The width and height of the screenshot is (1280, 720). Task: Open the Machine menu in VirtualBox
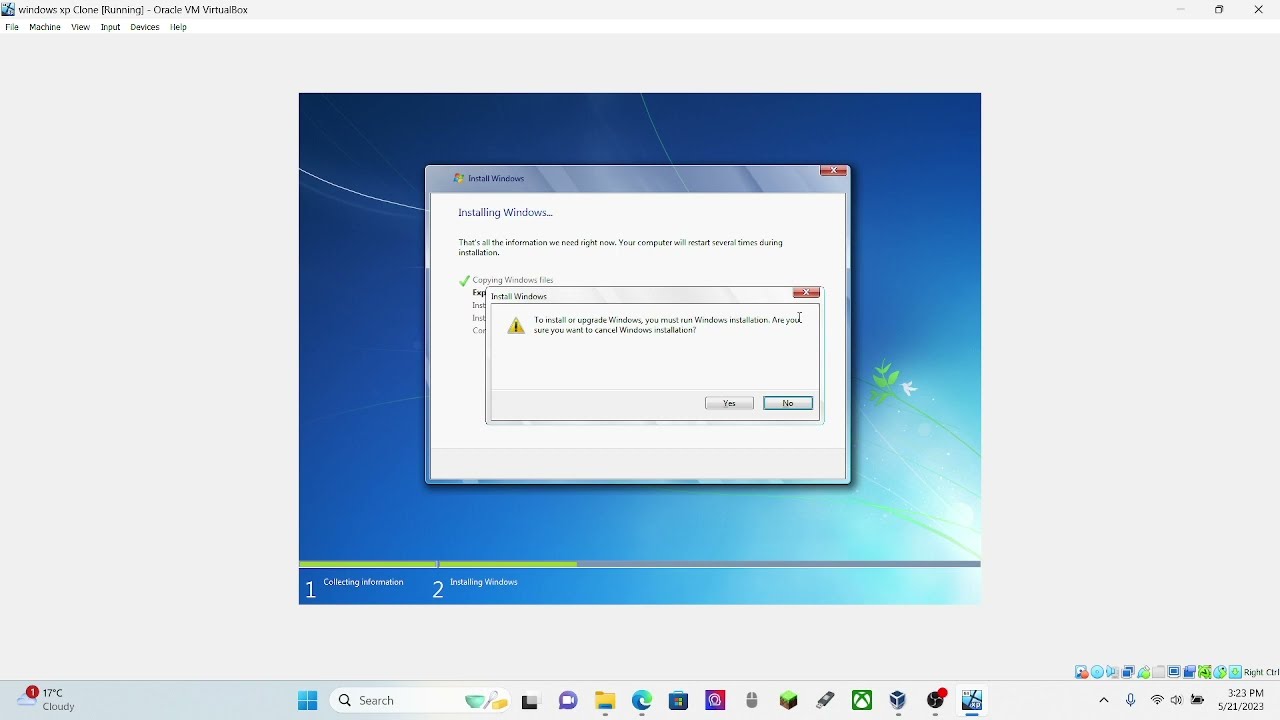(x=45, y=27)
